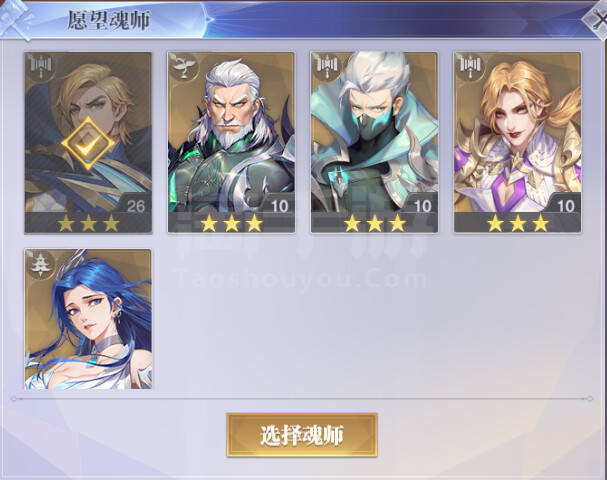Click three-star rating under masked hero
This screenshot has height=480, width=607.
point(375,223)
